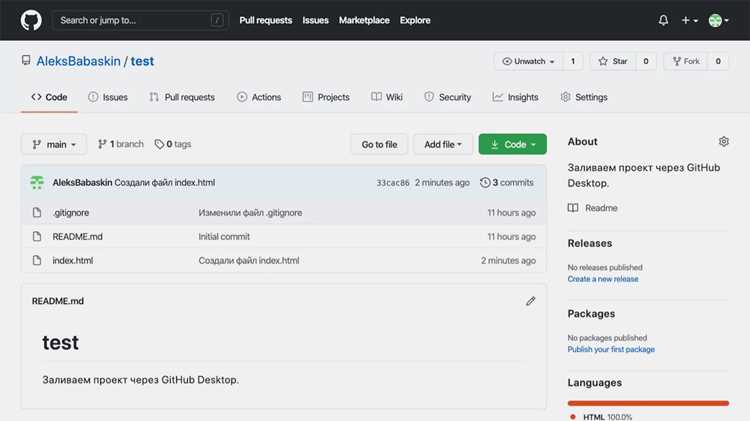Open the user avatar menu

(718, 20)
